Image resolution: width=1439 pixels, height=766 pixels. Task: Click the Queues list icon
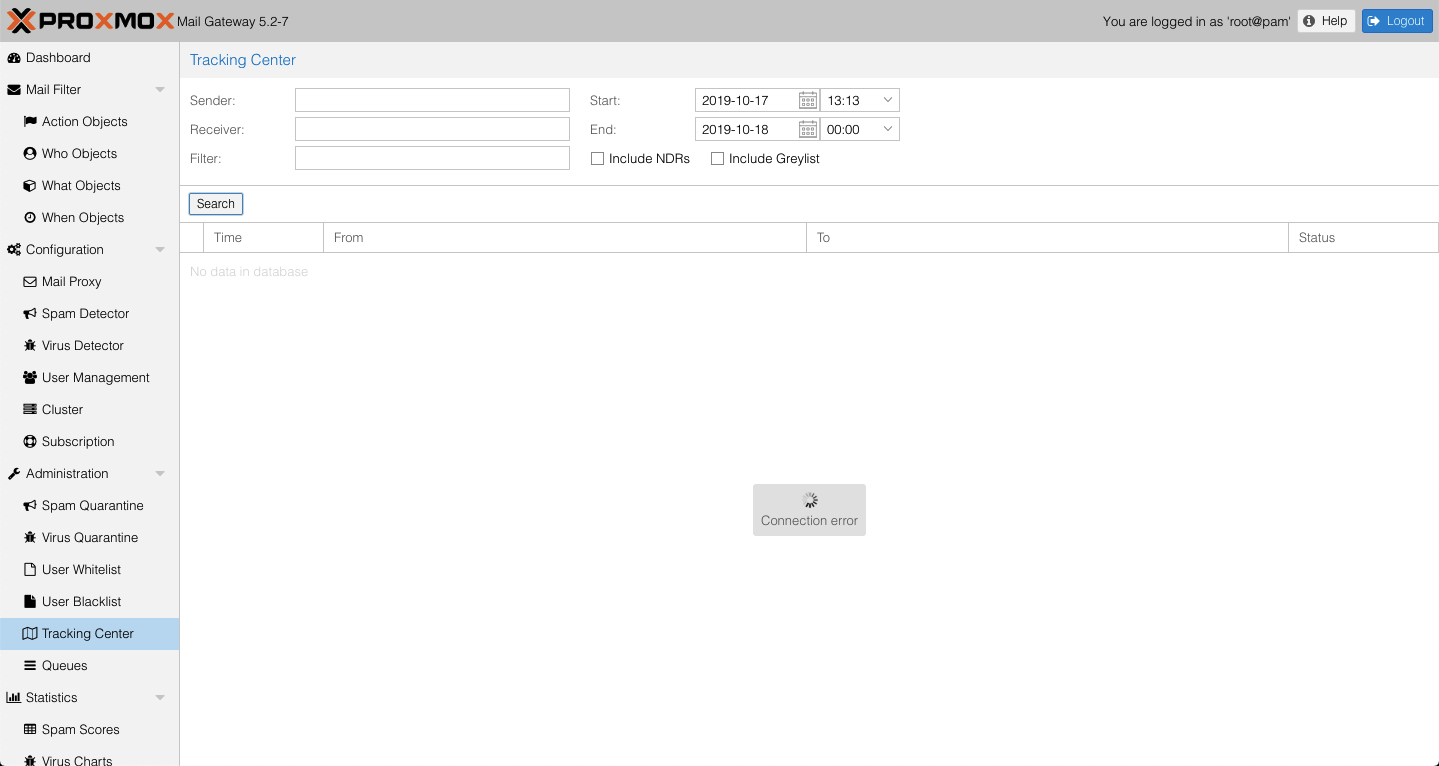(x=30, y=666)
